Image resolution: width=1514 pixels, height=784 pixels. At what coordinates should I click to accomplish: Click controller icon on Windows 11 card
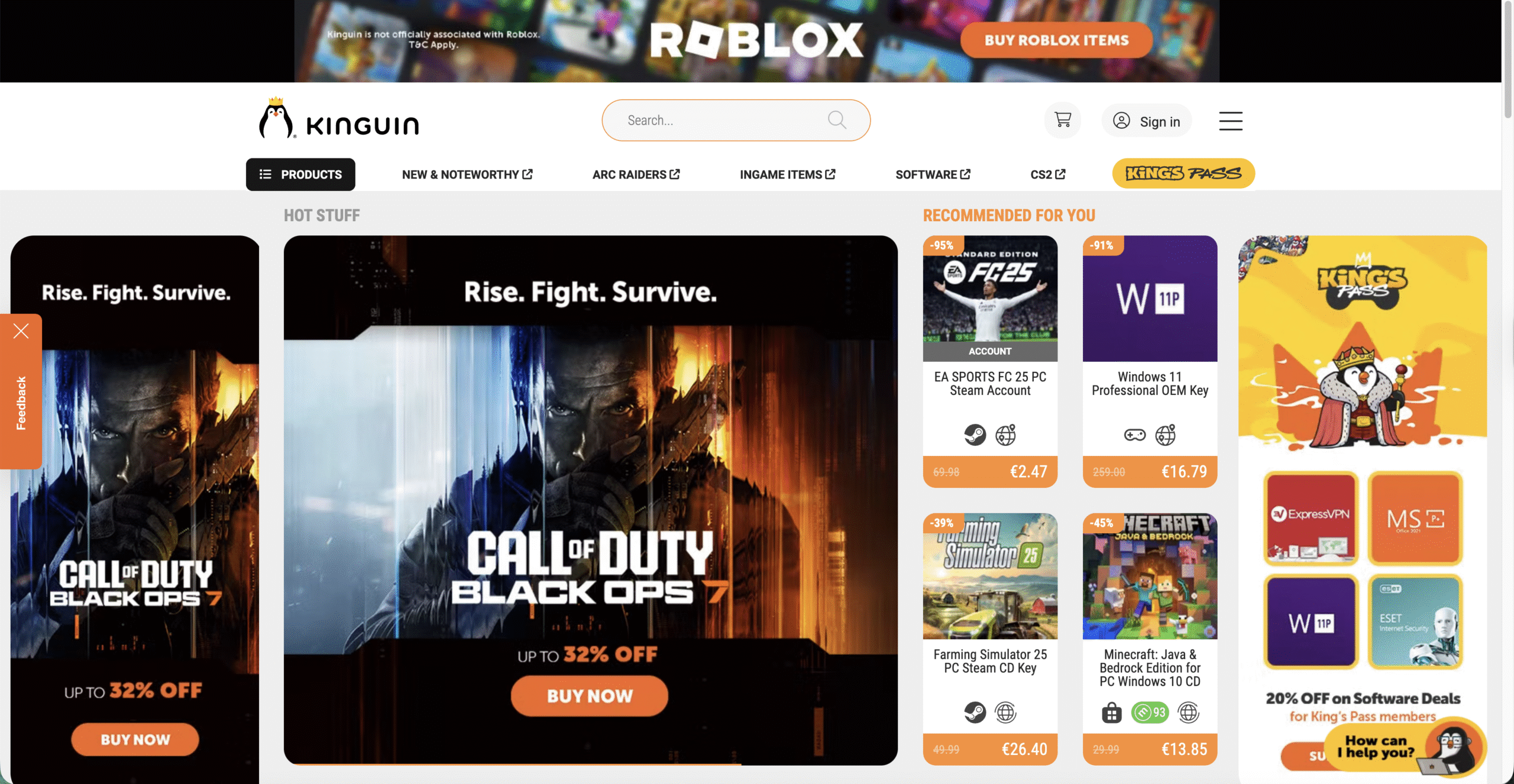pyautogui.click(x=1134, y=435)
